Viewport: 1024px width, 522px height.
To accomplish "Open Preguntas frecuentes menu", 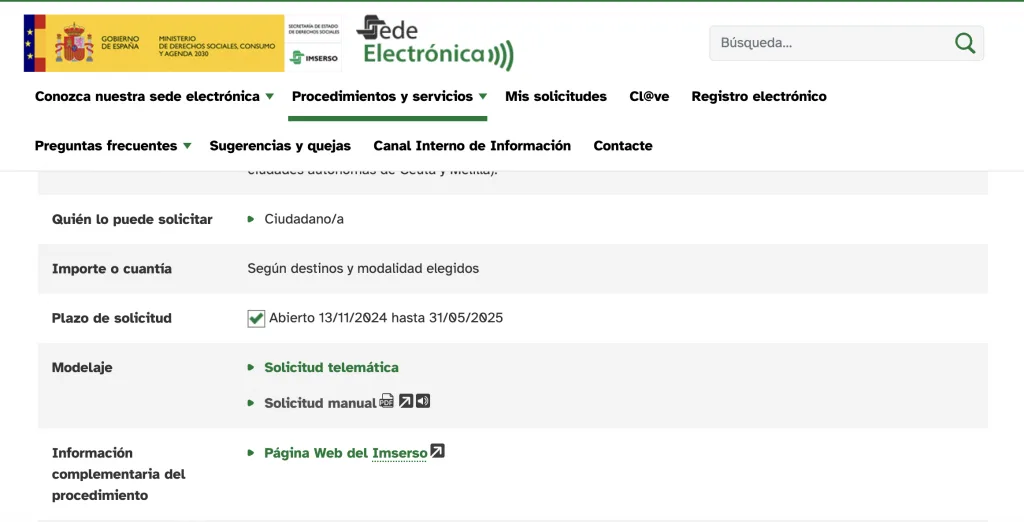I will (106, 146).
